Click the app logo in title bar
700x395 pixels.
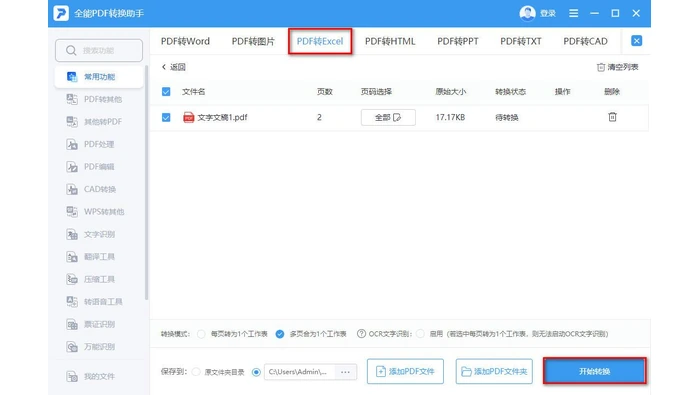(61, 13)
